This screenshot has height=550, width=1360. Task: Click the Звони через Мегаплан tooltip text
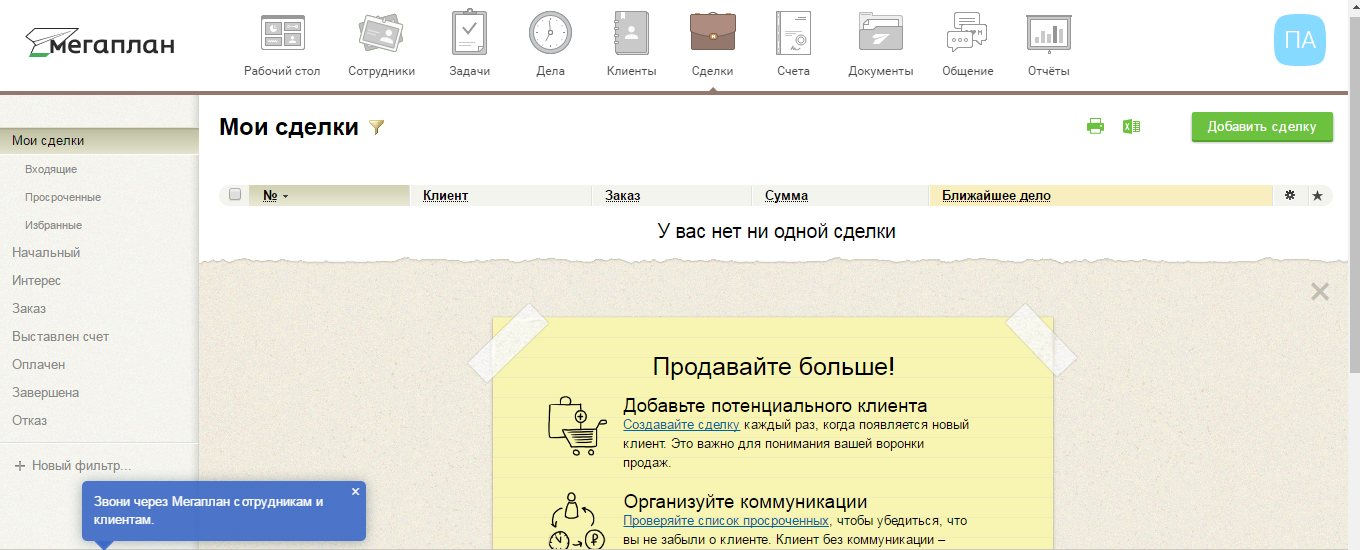pyautogui.click(x=209, y=511)
